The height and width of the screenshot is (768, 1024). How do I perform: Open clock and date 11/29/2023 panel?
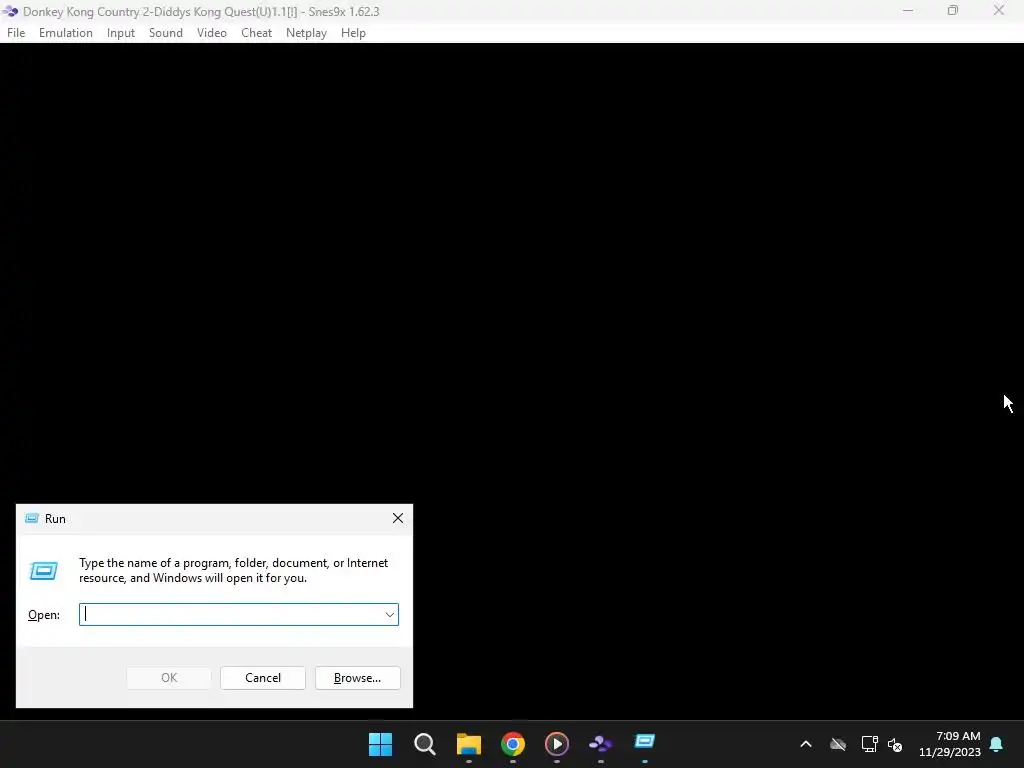coord(950,744)
